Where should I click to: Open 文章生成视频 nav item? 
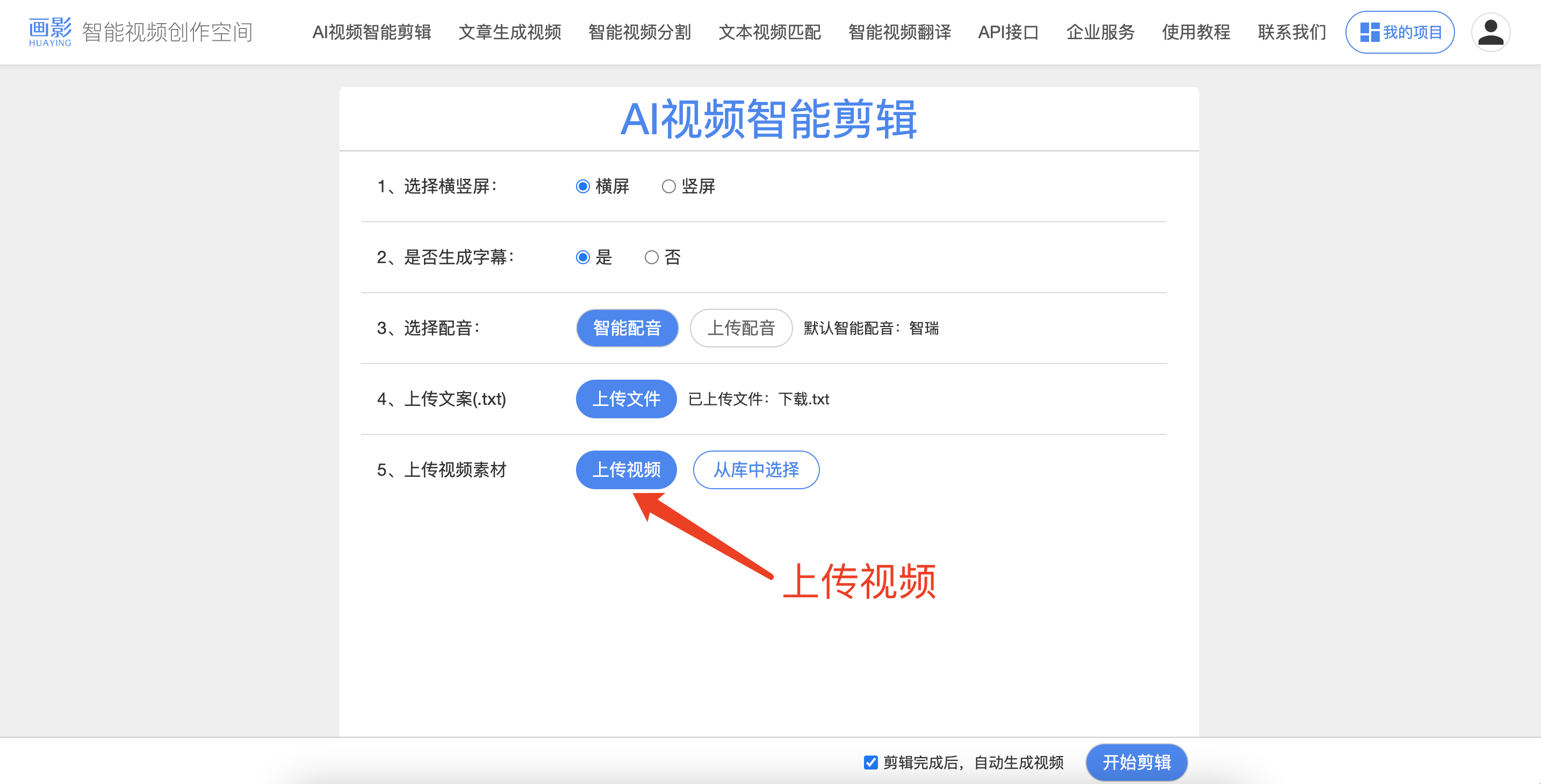pyautogui.click(x=510, y=32)
